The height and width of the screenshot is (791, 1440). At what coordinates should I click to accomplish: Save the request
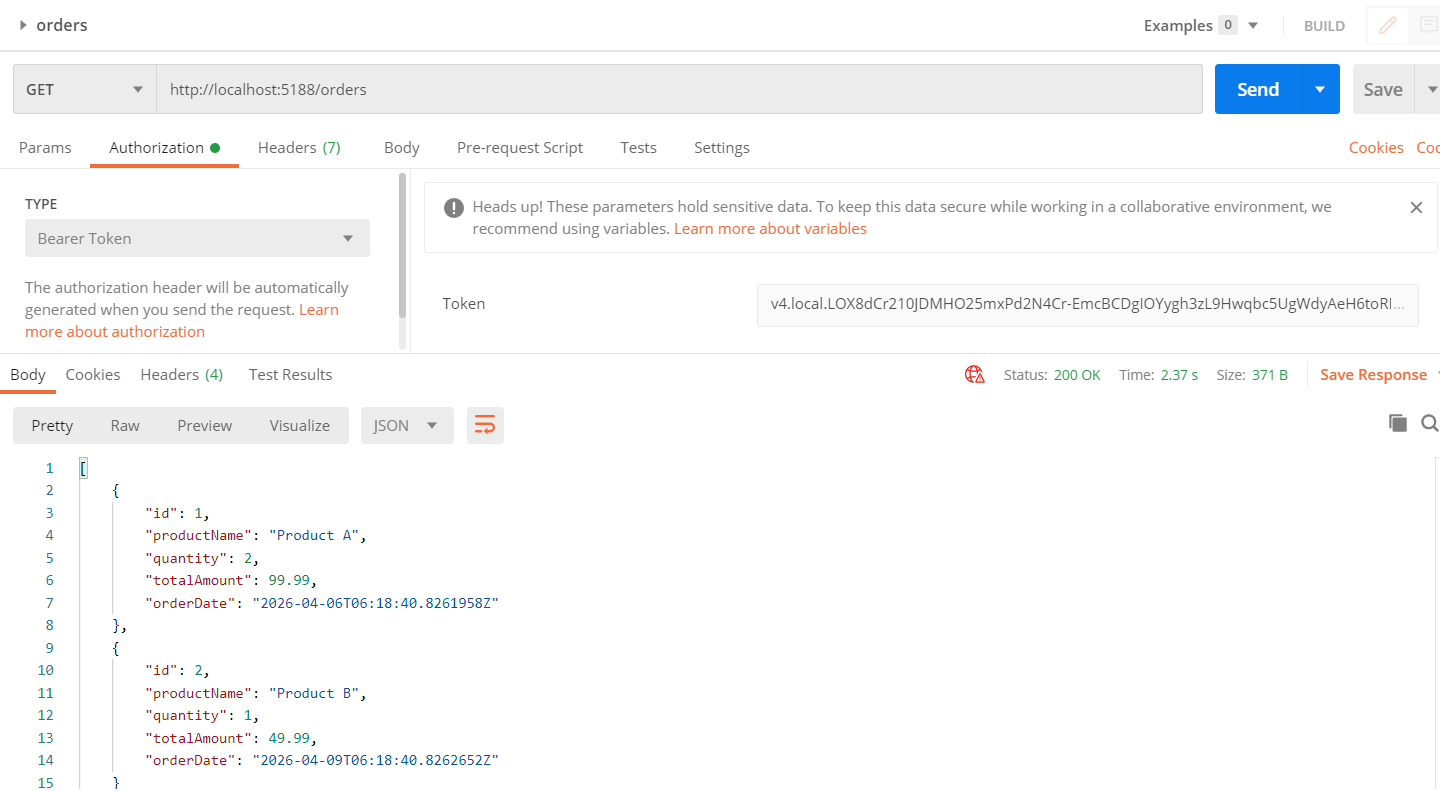[1382, 89]
